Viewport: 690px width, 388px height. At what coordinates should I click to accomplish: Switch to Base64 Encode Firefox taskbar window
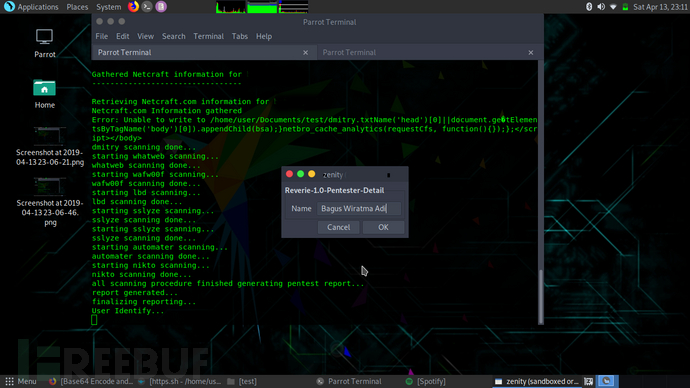[91, 381]
